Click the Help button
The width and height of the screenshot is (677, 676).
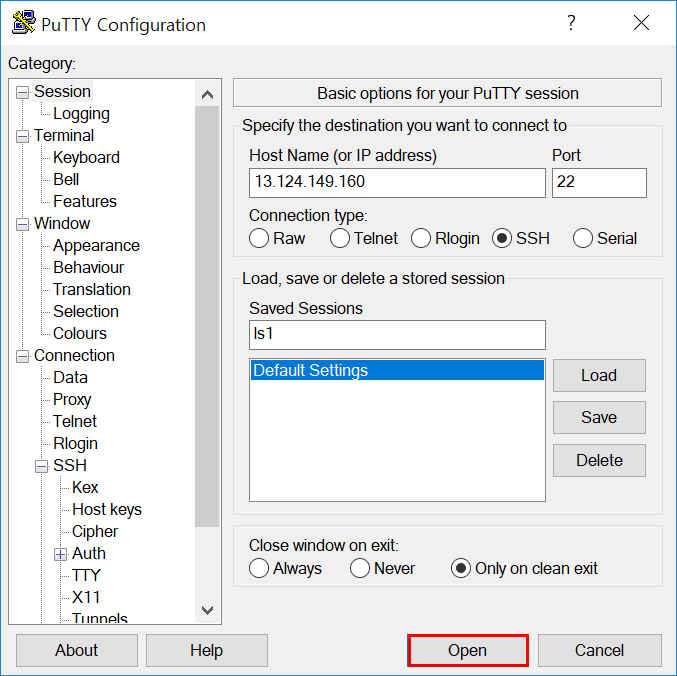point(207,651)
